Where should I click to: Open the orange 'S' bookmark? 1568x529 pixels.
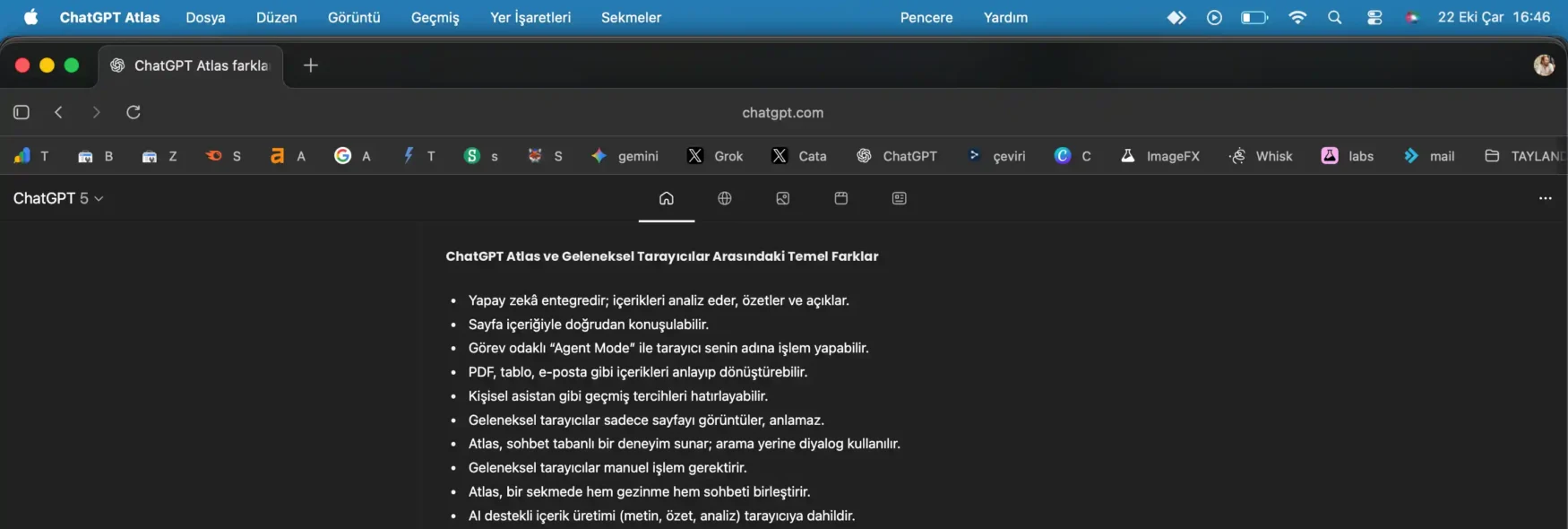[x=223, y=156]
